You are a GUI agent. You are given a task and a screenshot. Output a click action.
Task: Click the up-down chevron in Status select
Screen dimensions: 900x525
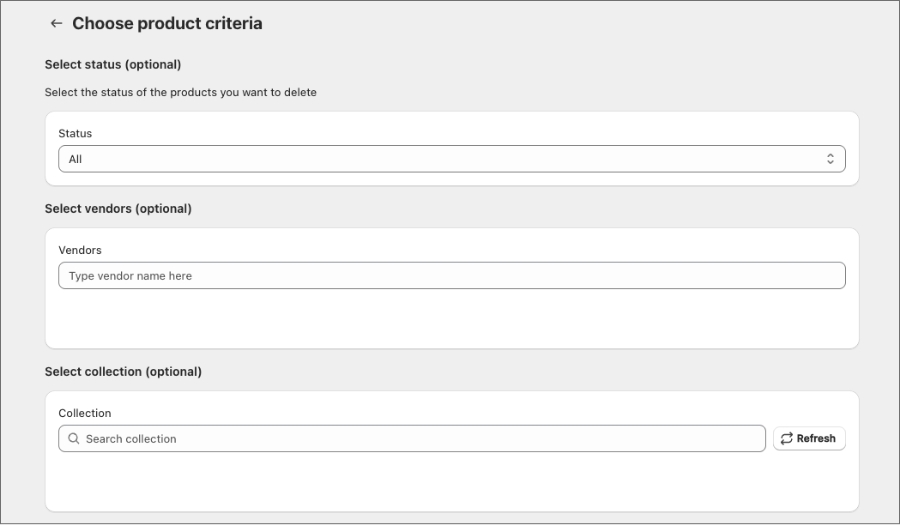pyautogui.click(x=830, y=159)
